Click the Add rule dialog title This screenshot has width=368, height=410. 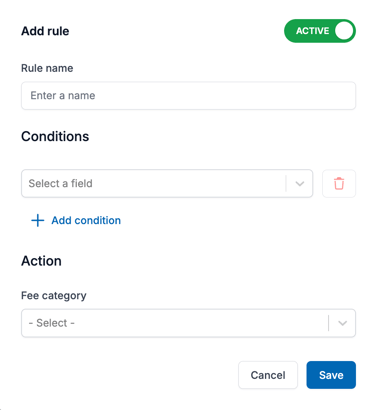(45, 31)
